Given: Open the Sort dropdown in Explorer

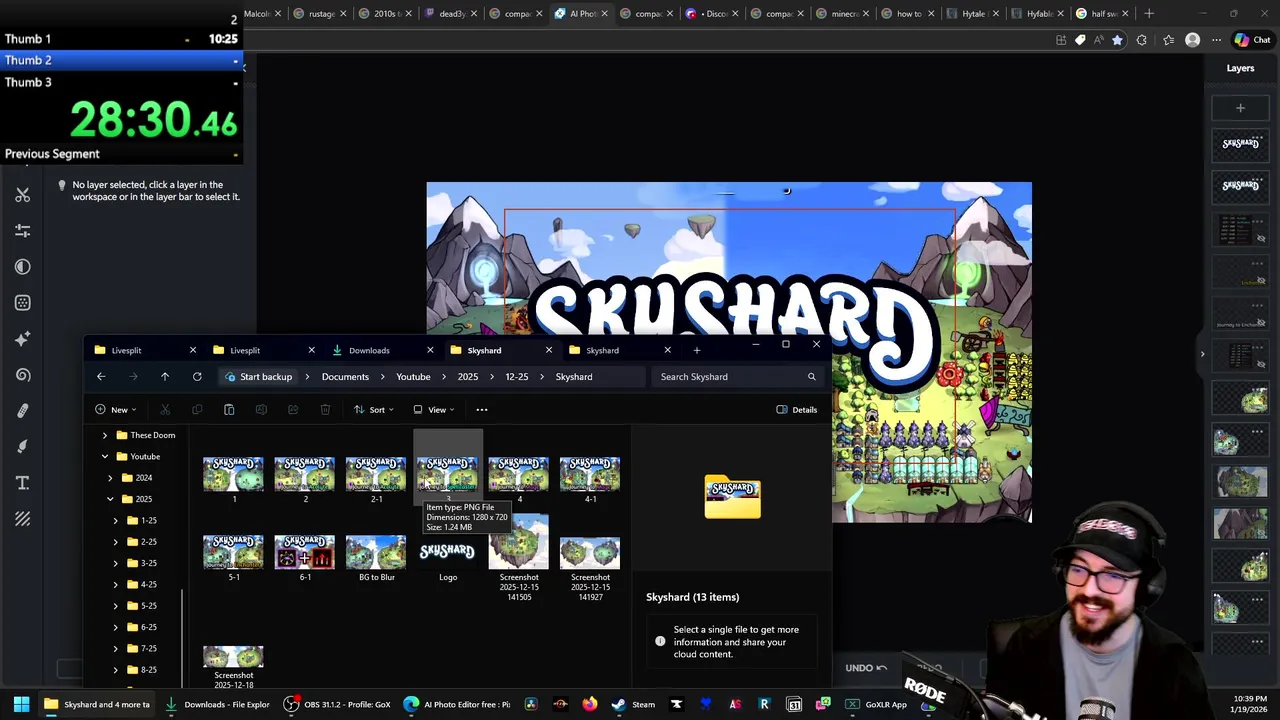Looking at the screenshot, I should point(373,409).
